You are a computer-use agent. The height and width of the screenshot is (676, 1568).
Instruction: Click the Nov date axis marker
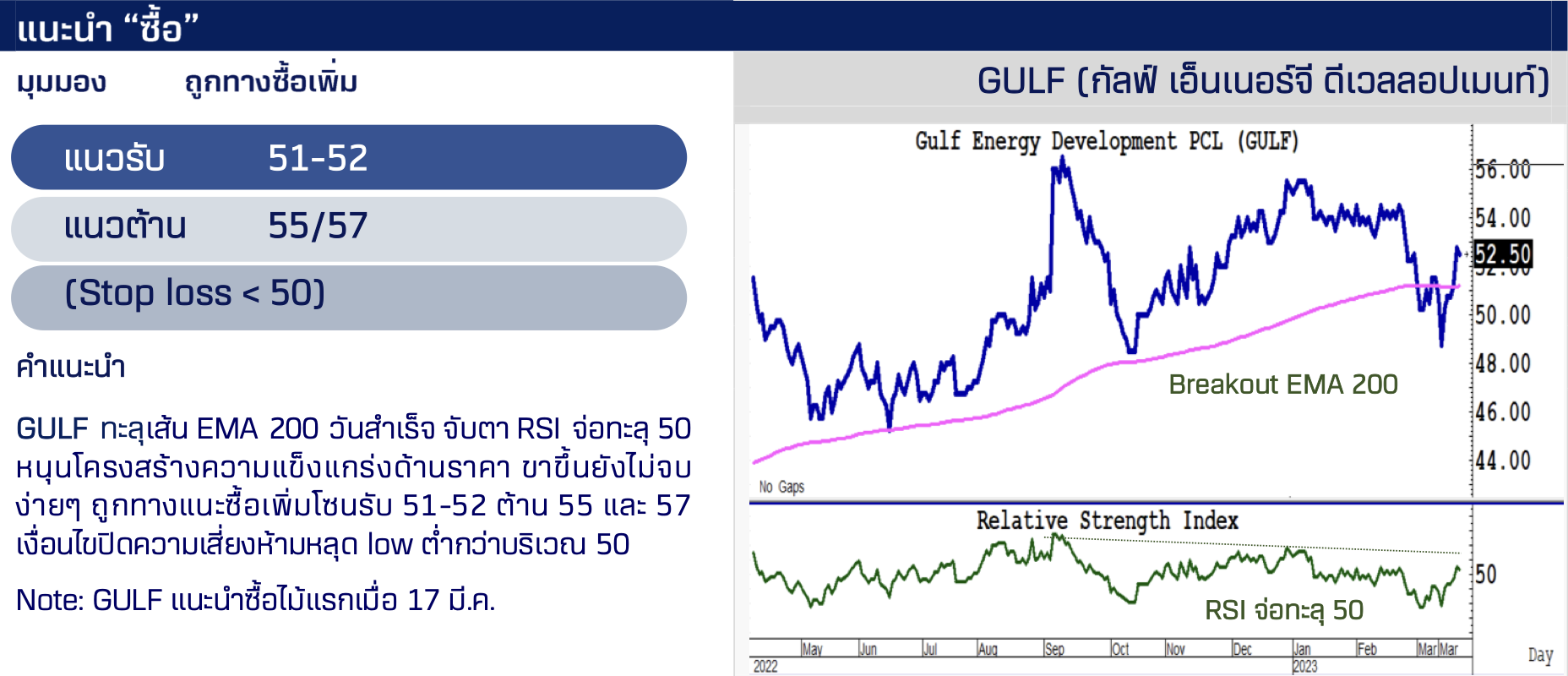(x=1175, y=649)
